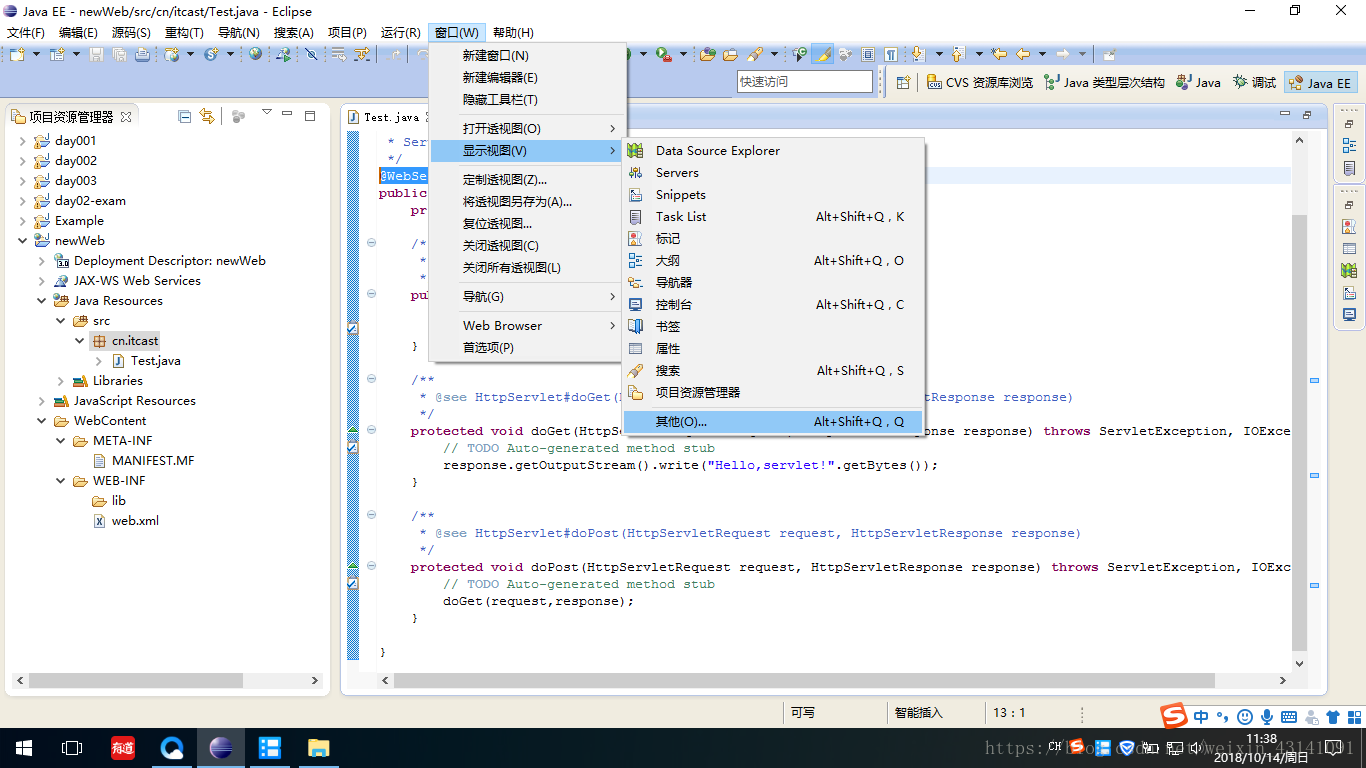Toggle Show Whitespace Characters in toolbar
Viewport: 1366px width, 768px height.
[890, 54]
